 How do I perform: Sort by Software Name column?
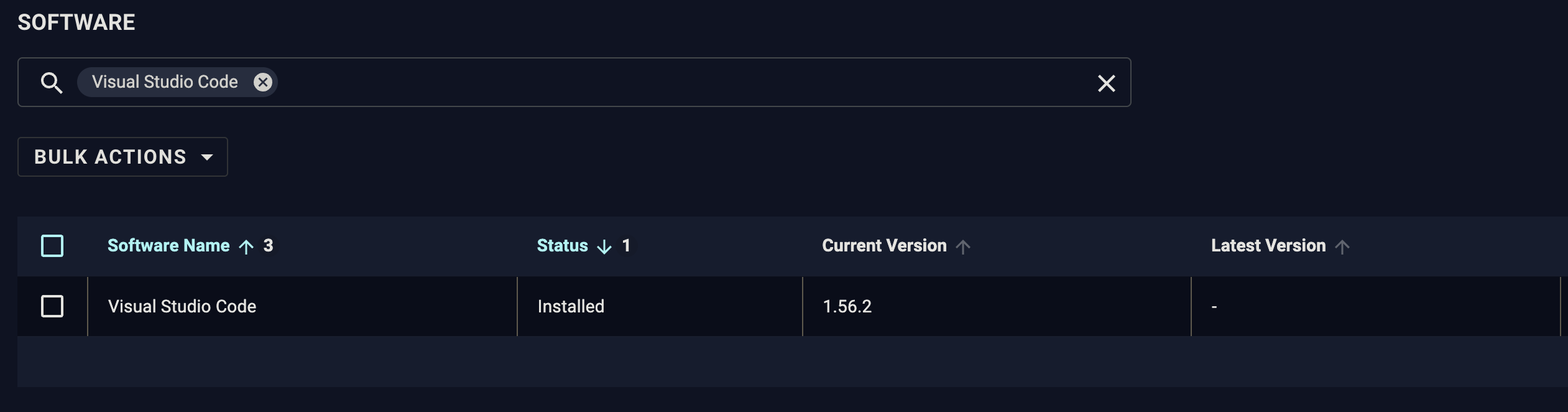pyautogui.click(x=168, y=246)
